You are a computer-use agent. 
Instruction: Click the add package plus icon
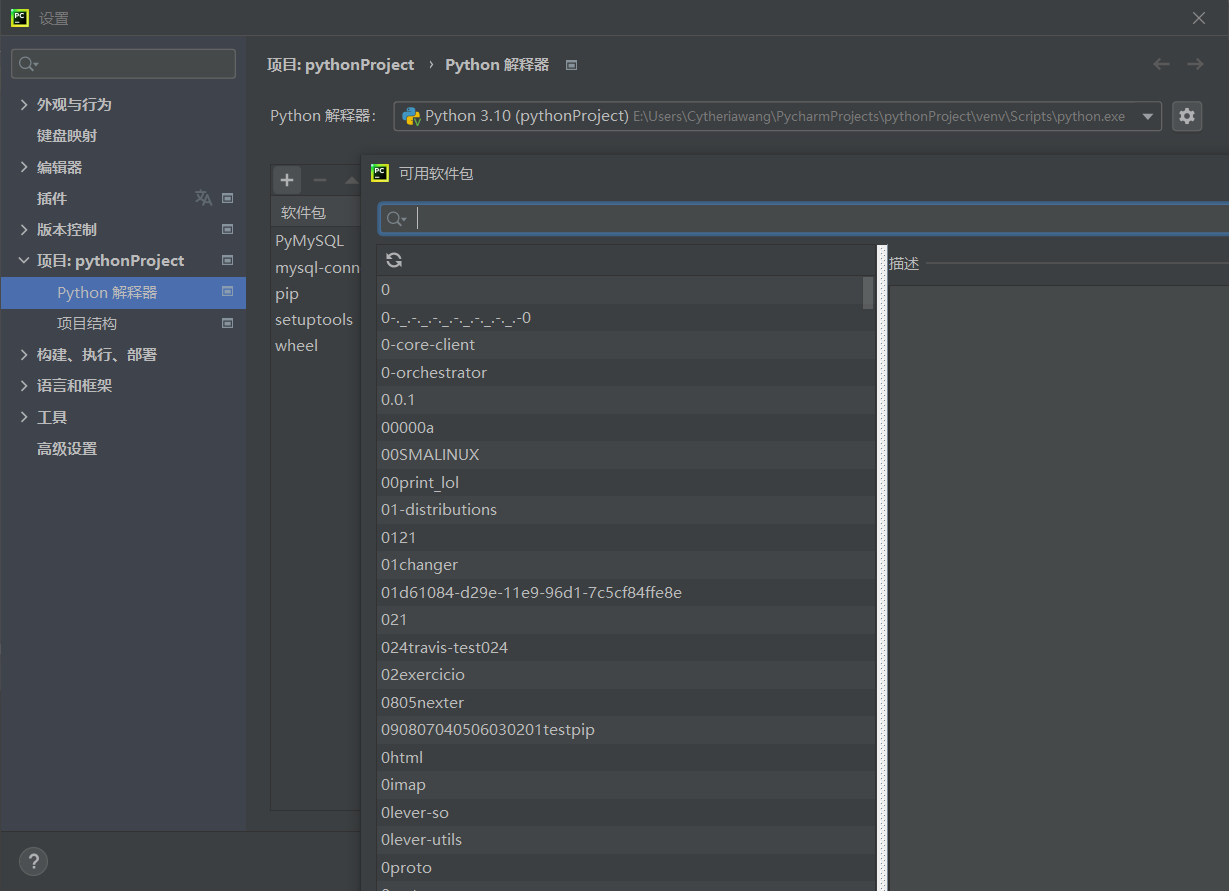click(x=287, y=180)
